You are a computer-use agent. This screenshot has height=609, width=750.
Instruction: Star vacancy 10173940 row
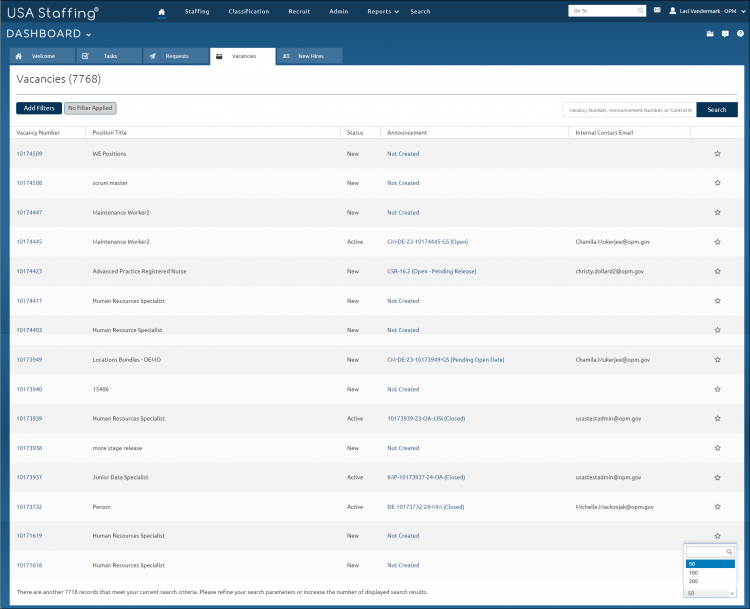point(717,389)
